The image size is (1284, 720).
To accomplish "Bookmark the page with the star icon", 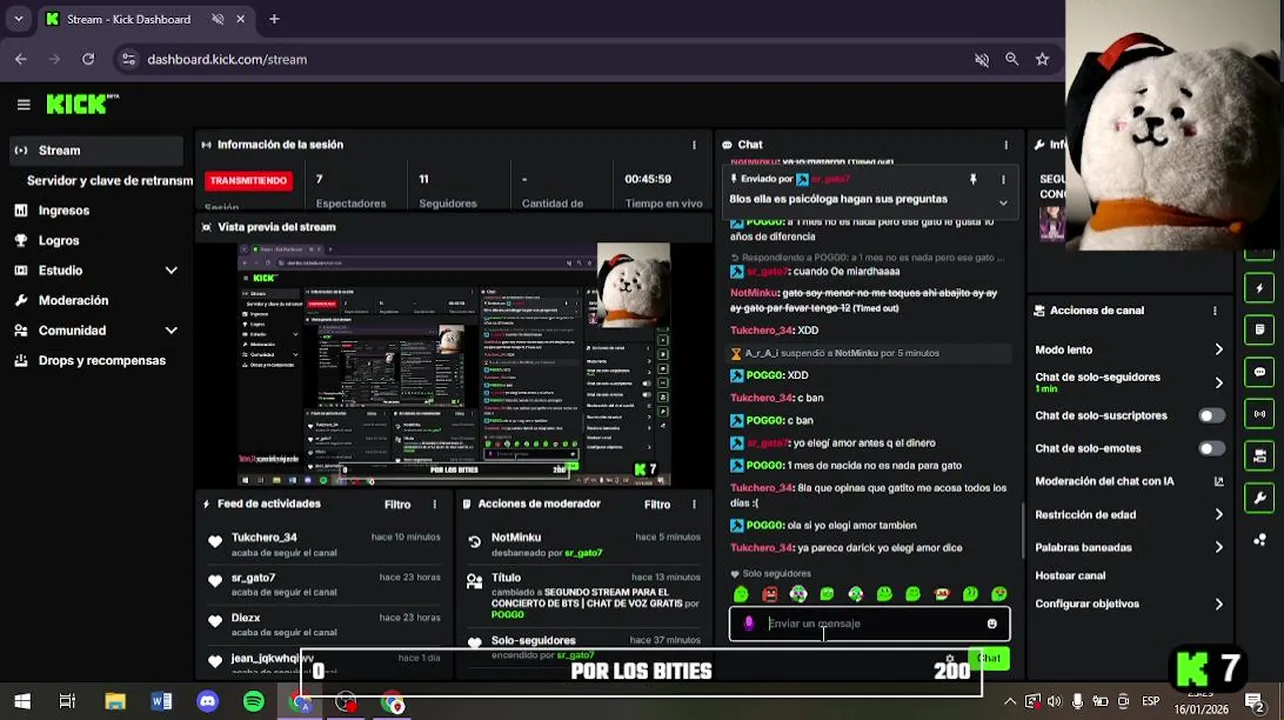I will coord(1042,59).
